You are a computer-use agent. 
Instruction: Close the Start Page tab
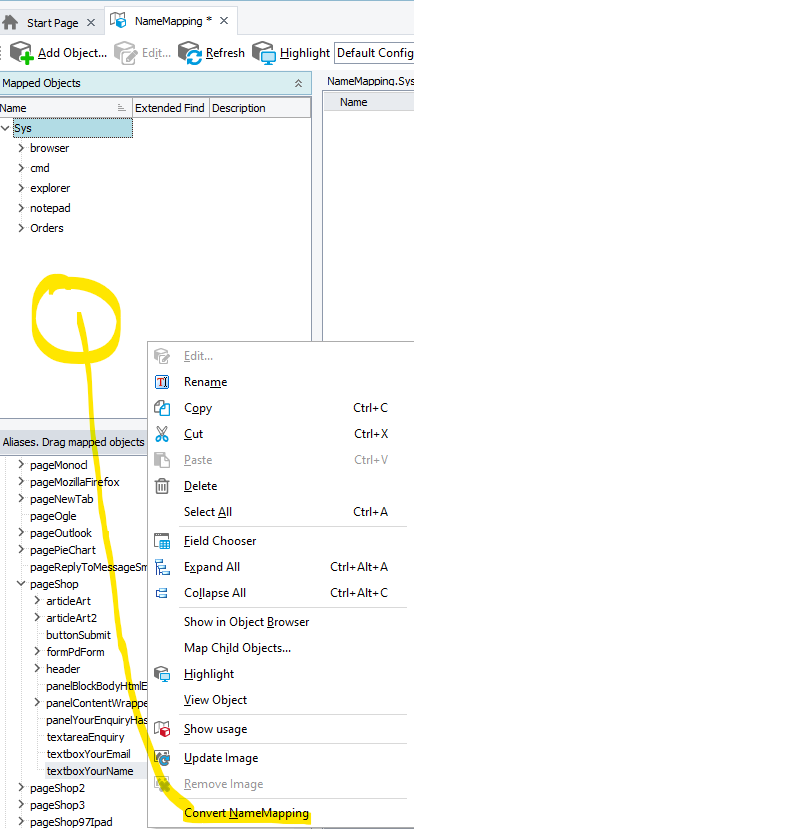[x=91, y=23]
